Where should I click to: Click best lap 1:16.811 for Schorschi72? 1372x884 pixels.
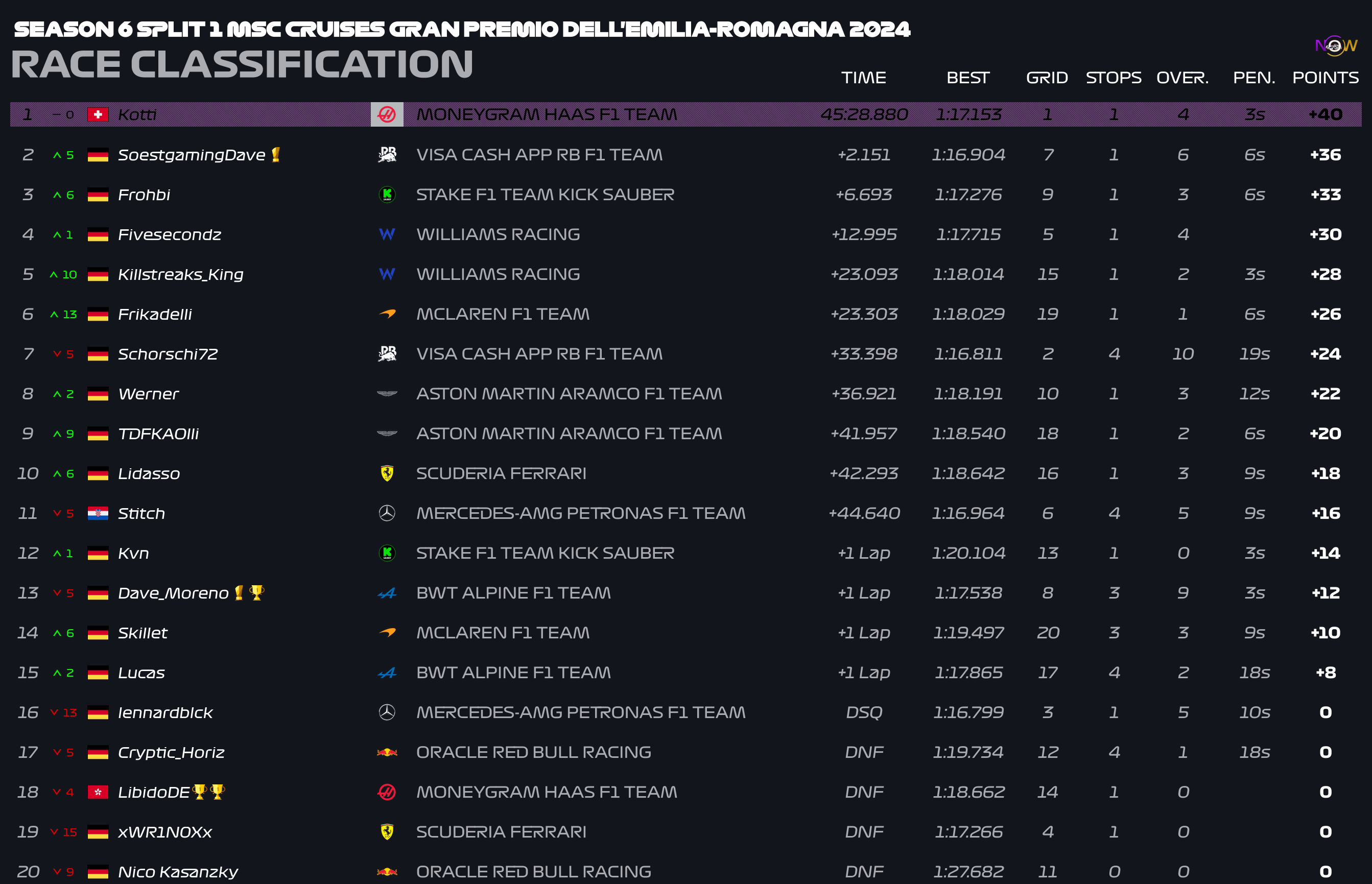coord(968,353)
